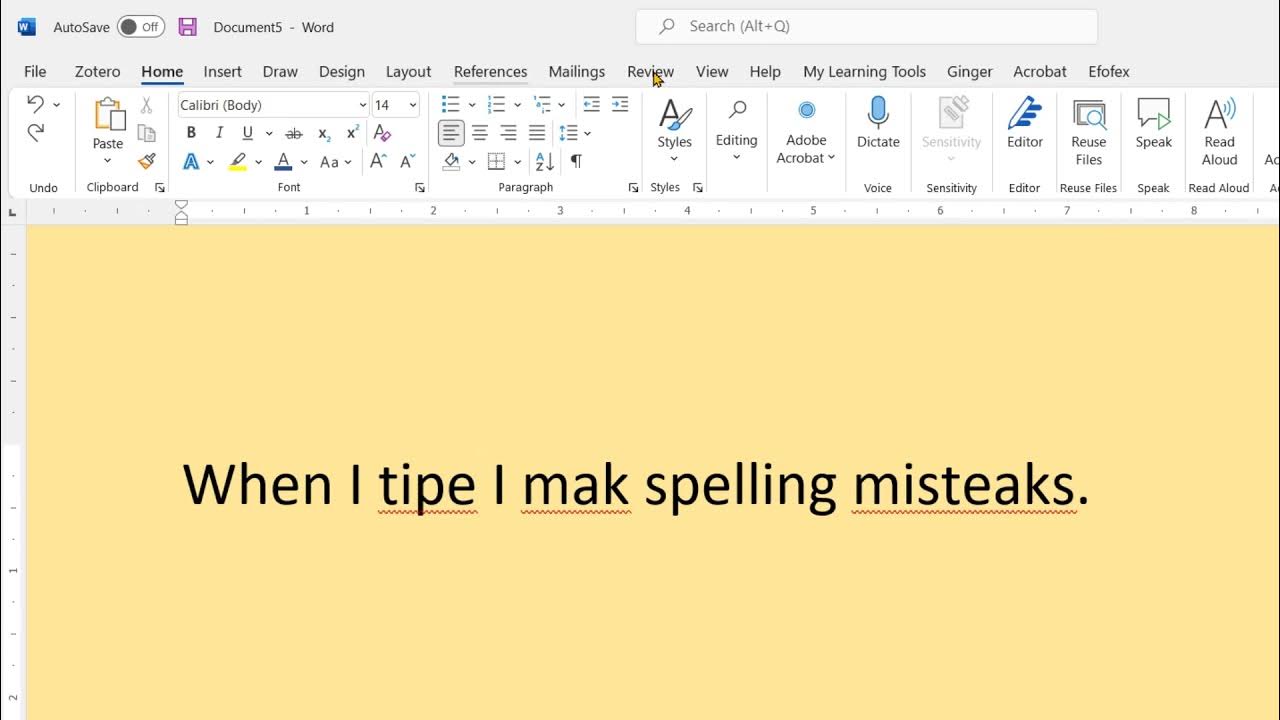Open the Editor pane

[1025, 124]
